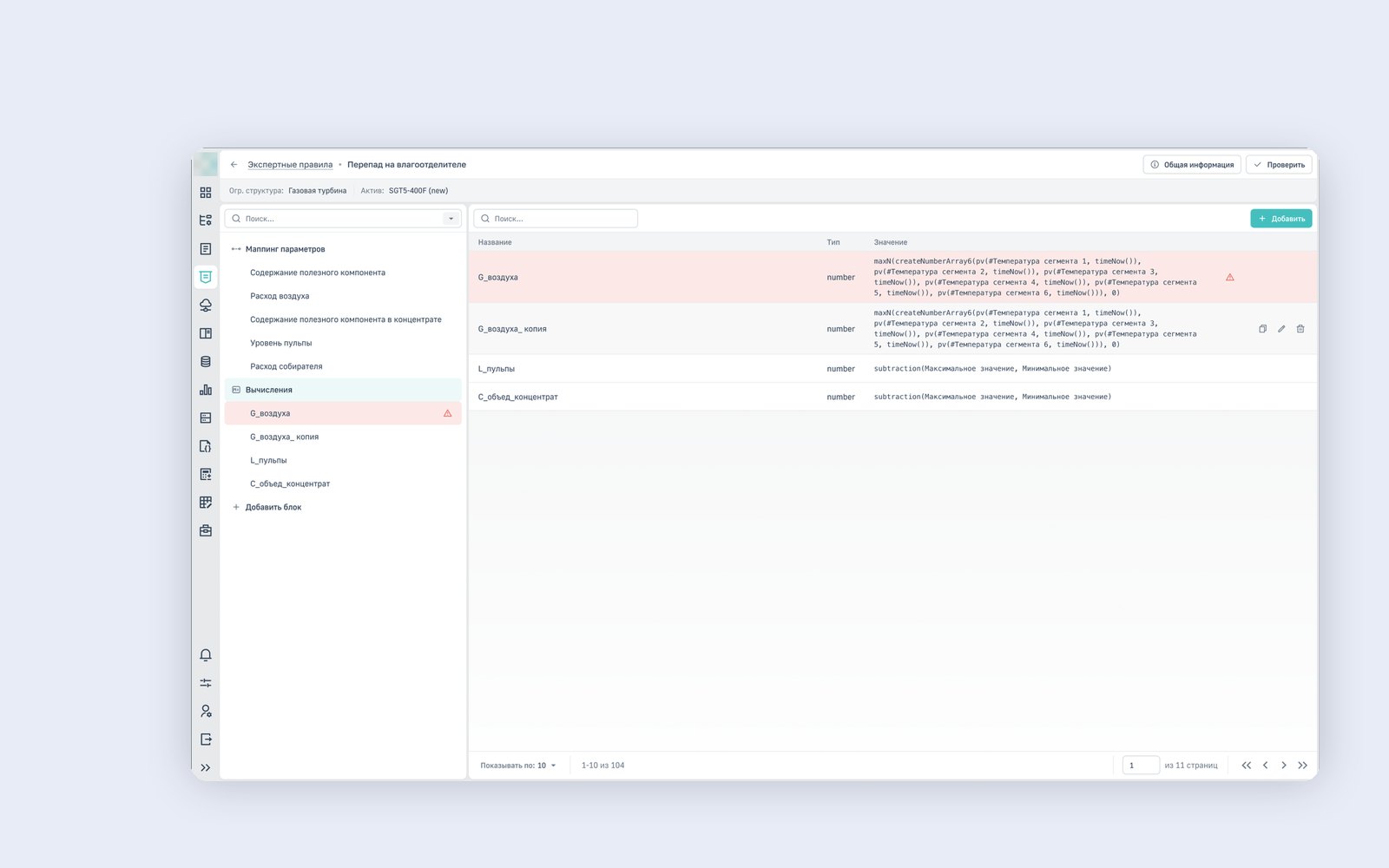Select the active expert rules sidebar icon

pos(206,277)
